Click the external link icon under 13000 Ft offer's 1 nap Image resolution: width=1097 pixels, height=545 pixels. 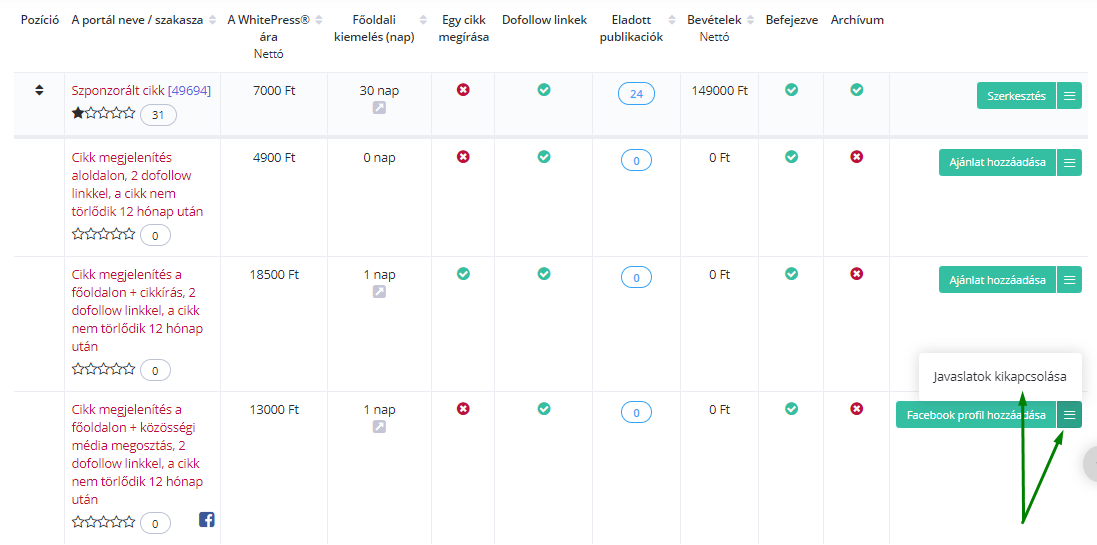(378, 427)
